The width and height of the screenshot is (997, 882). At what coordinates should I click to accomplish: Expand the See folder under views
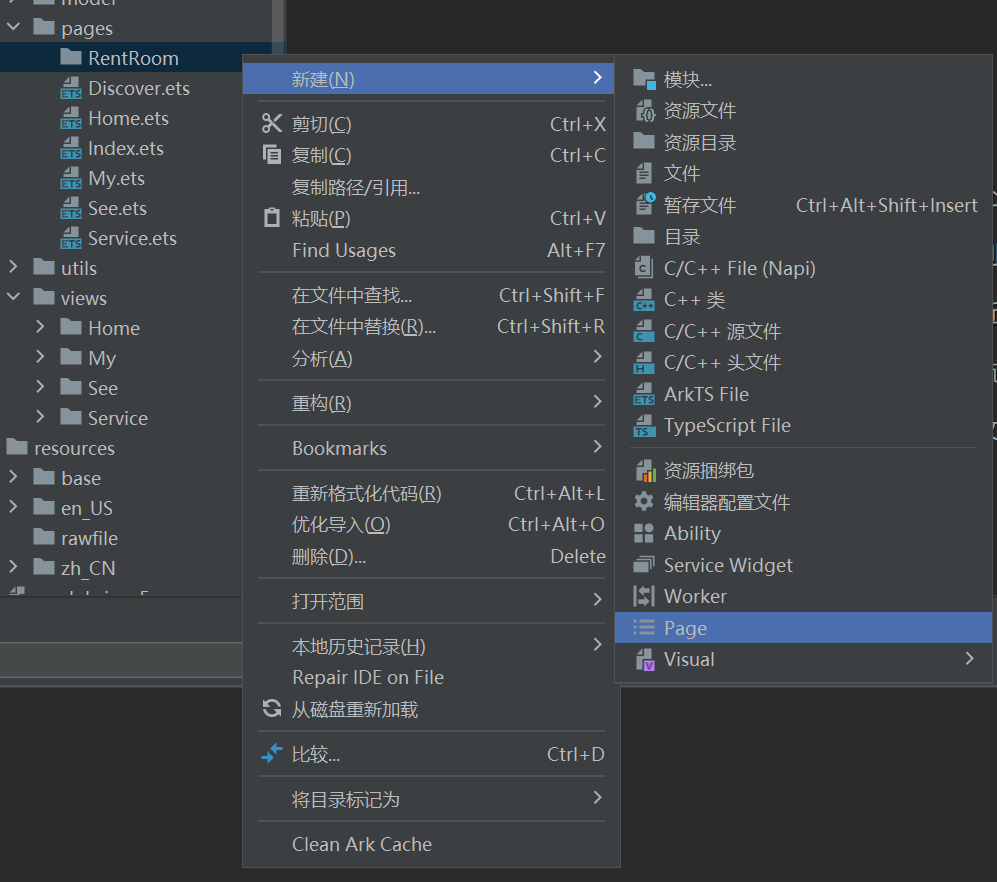click(40, 386)
